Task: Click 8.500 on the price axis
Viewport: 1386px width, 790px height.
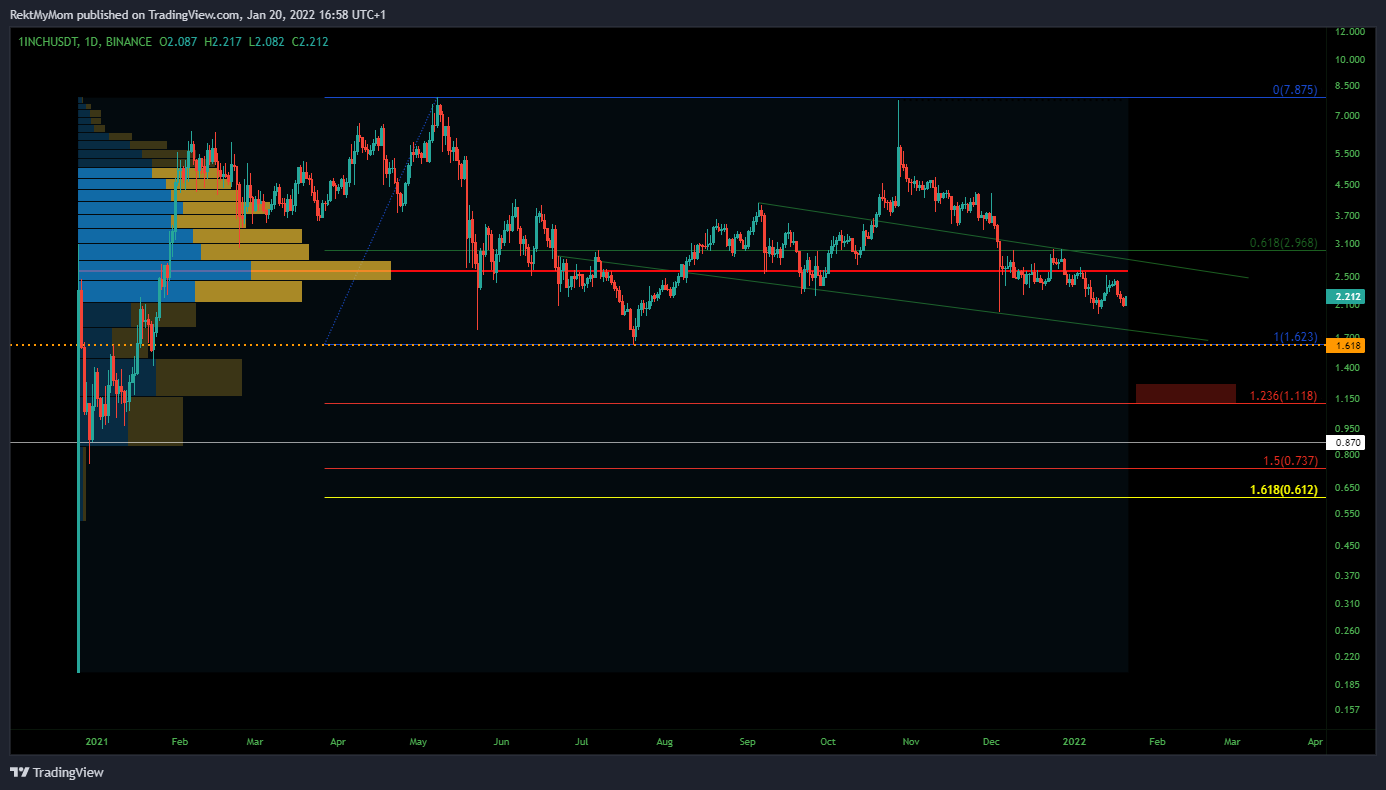Action: pos(1349,86)
